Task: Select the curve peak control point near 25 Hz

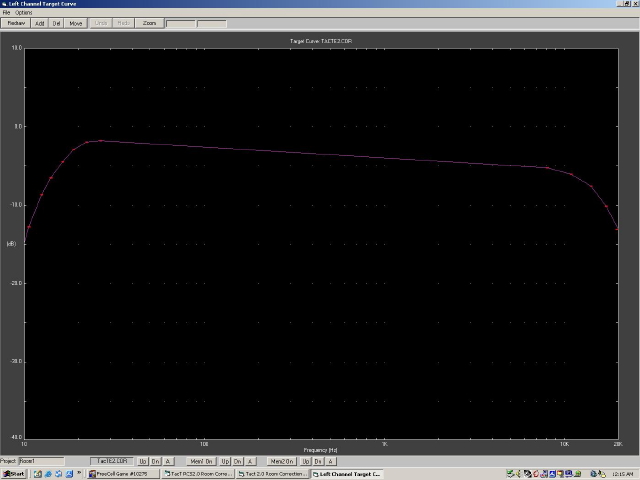Action: [101, 141]
